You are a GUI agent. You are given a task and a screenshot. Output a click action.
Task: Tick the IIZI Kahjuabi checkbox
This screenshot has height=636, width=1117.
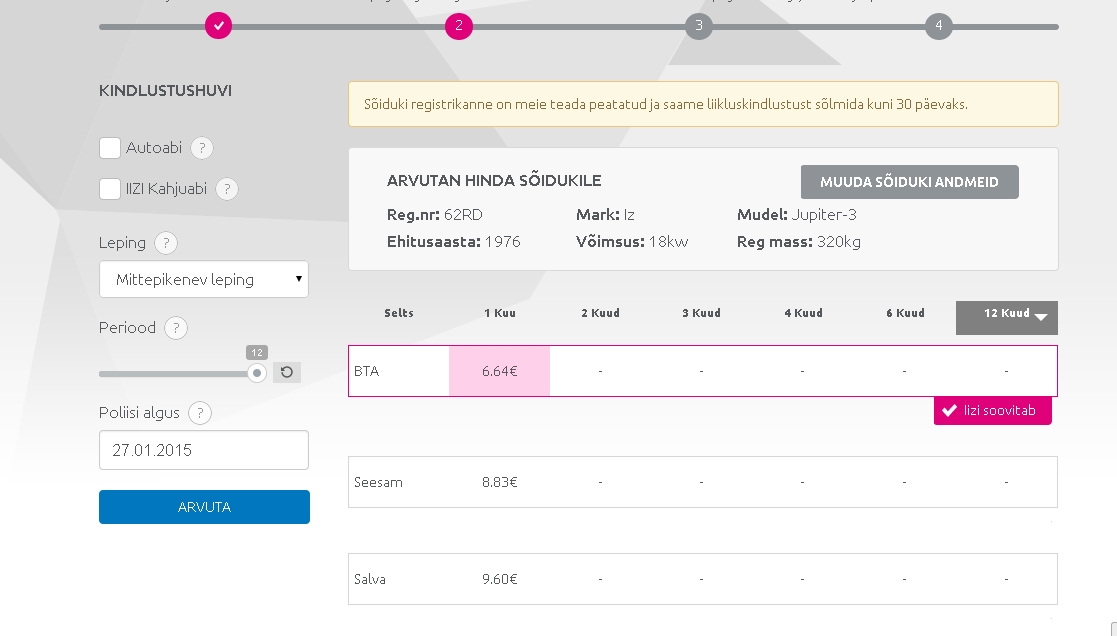(110, 189)
